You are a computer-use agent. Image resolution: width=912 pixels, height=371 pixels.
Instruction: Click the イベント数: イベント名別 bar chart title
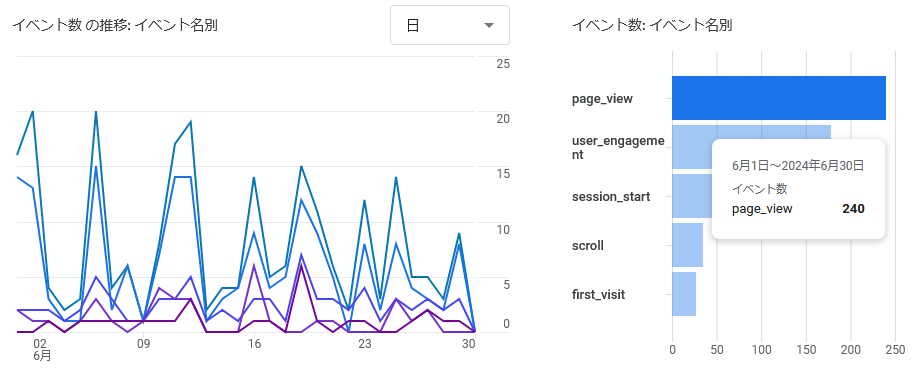coord(652,25)
